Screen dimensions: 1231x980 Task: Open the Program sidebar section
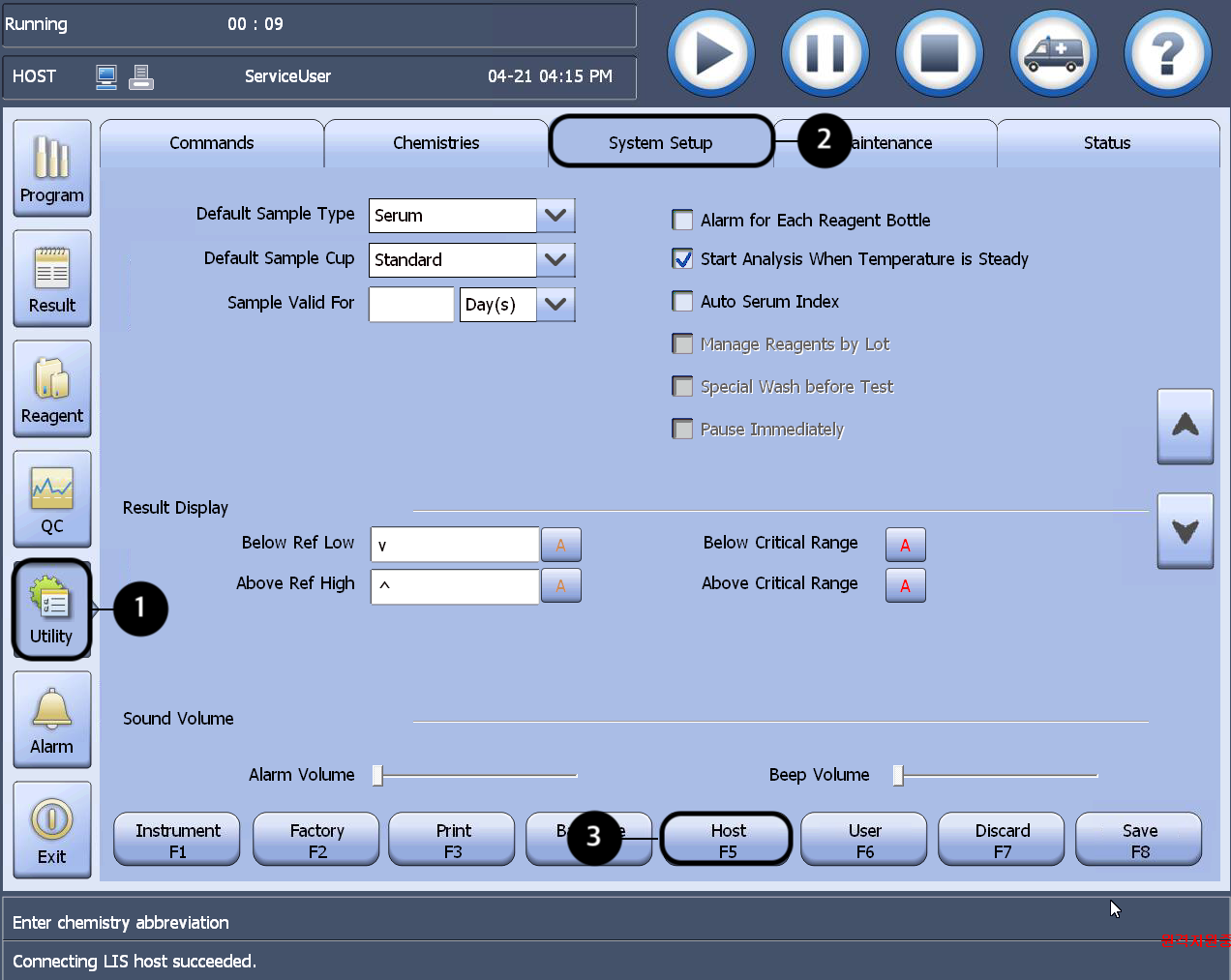52,168
